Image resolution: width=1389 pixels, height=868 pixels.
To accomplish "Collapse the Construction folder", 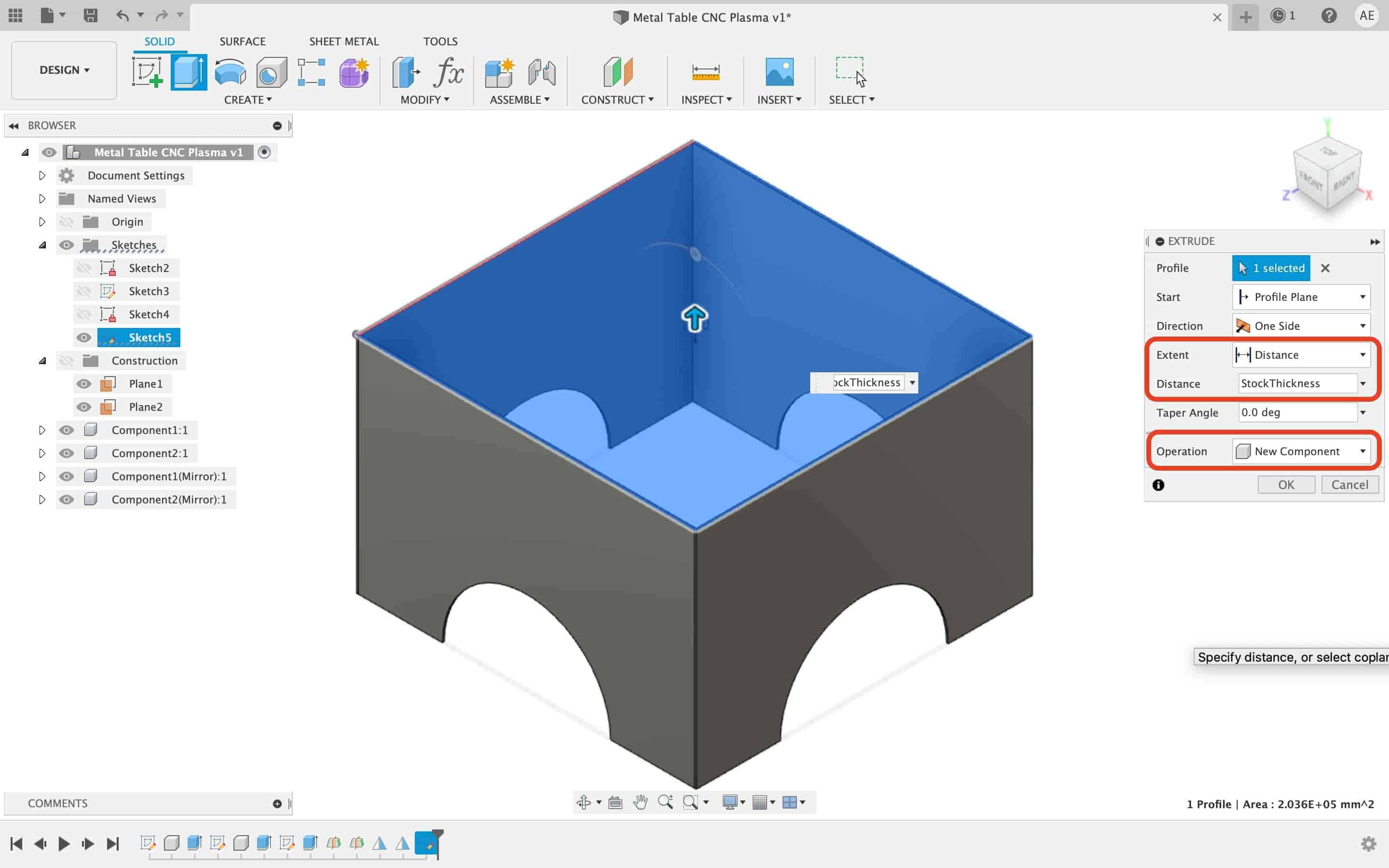I will [42, 361].
